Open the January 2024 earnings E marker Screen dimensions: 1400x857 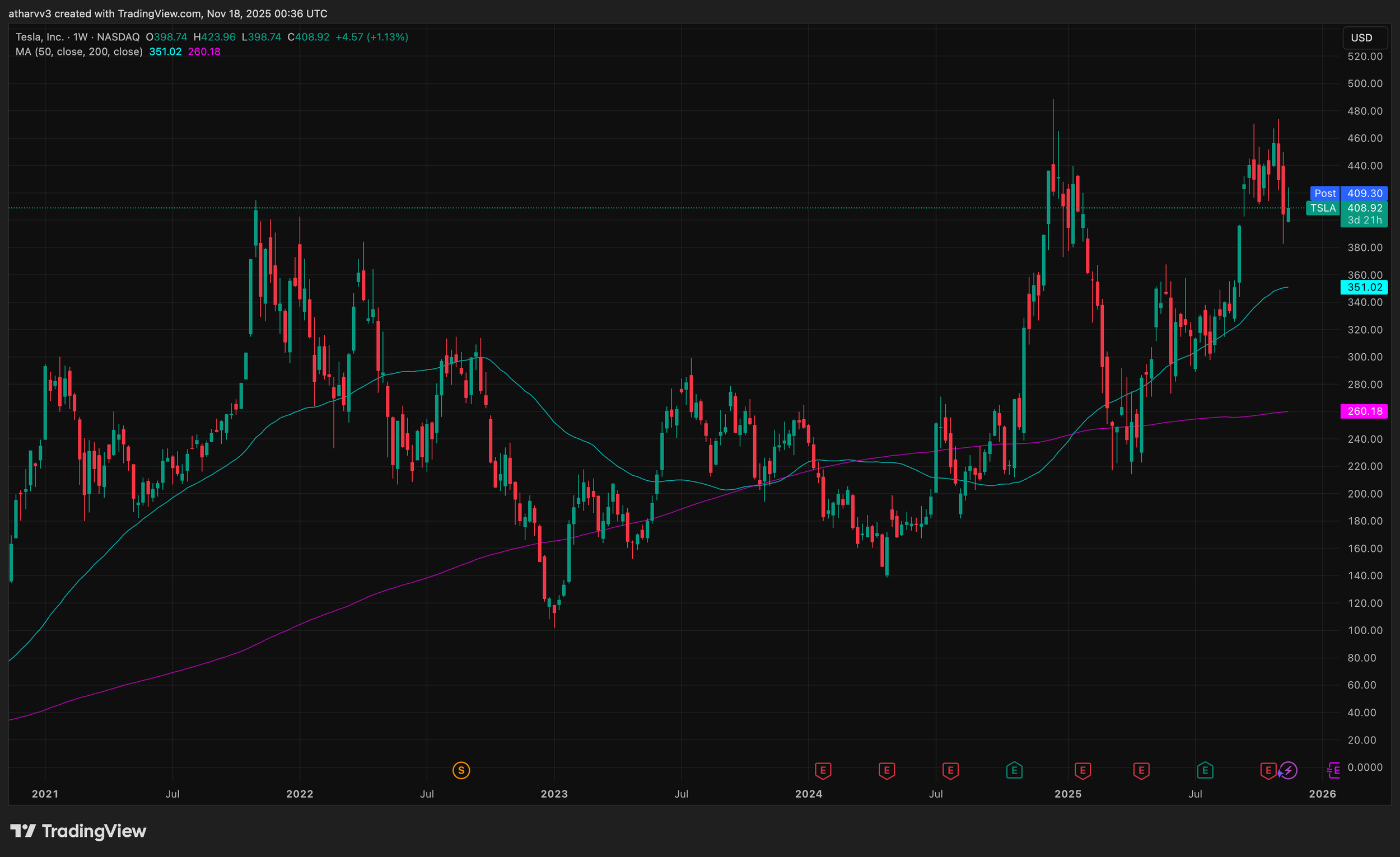tap(823, 771)
